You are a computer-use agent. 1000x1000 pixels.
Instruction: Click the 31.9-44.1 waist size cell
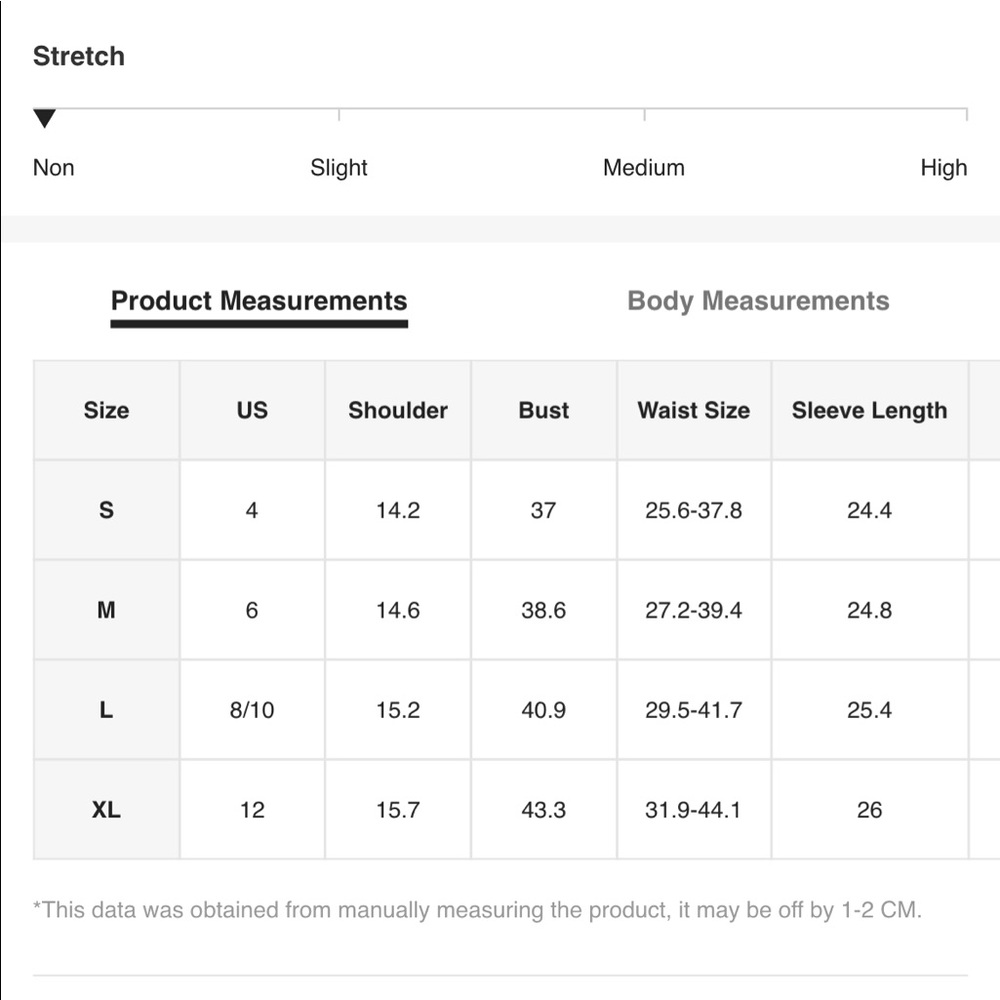[694, 810]
